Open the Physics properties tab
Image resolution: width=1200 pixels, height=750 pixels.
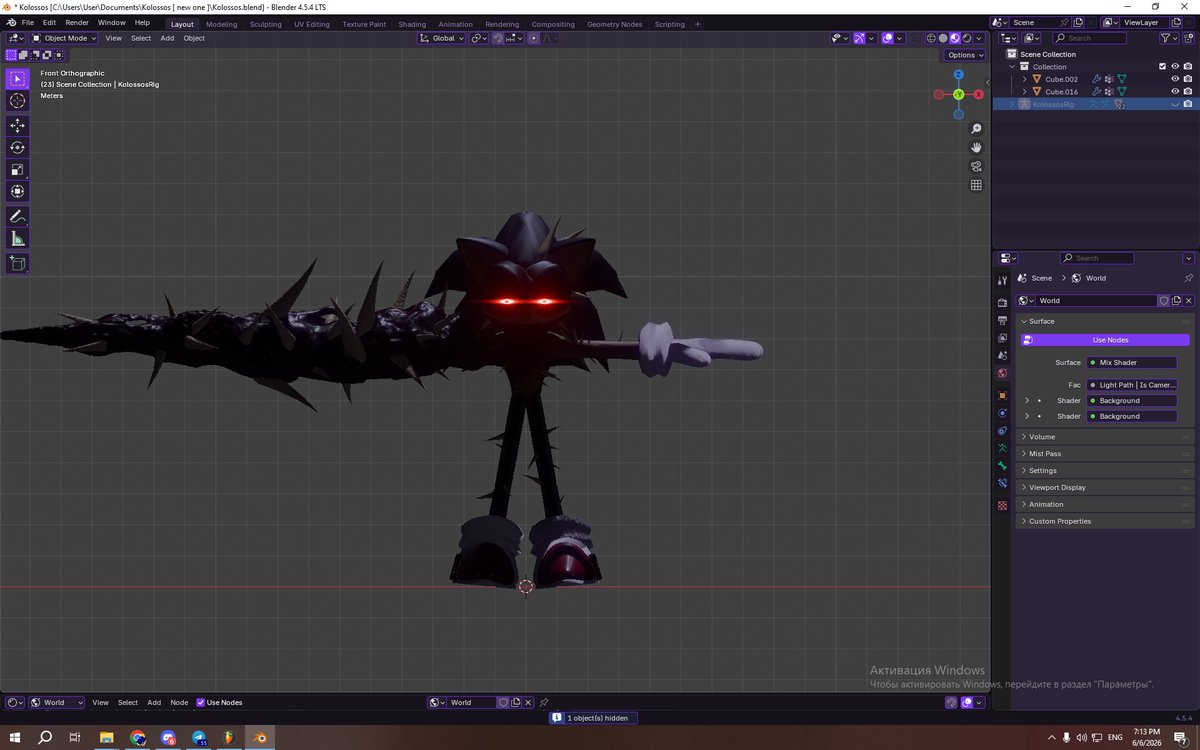1002,413
